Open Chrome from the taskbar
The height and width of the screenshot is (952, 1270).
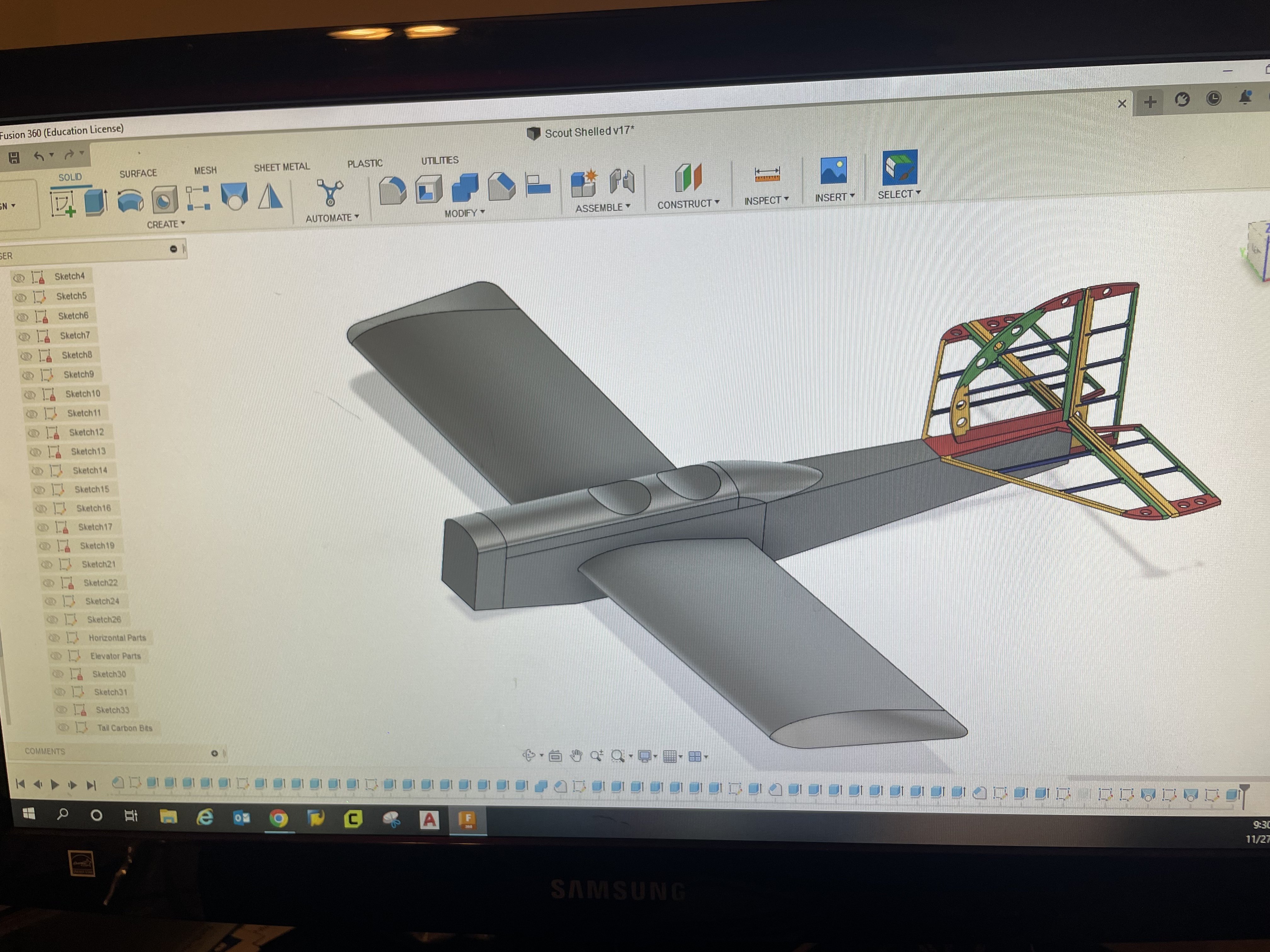[x=278, y=818]
